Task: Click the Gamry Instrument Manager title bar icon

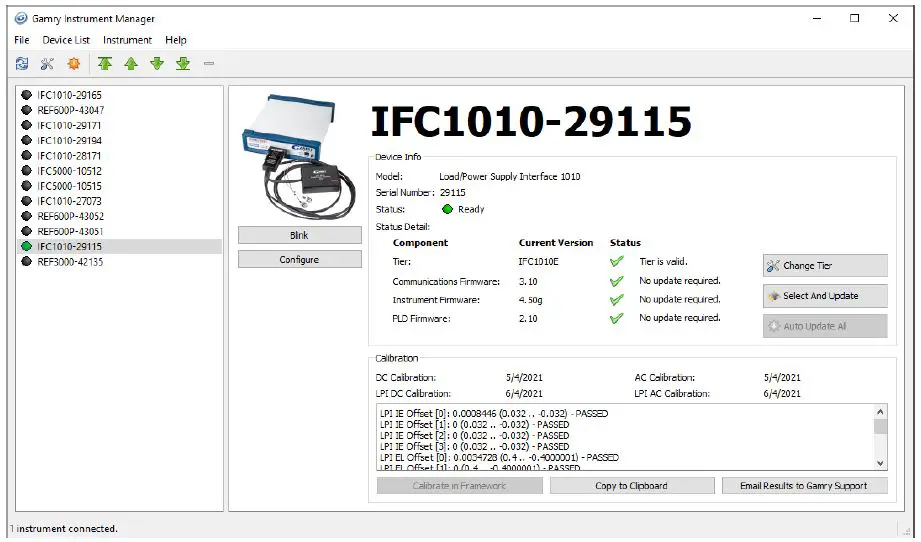Action: click(x=21, y=18)
